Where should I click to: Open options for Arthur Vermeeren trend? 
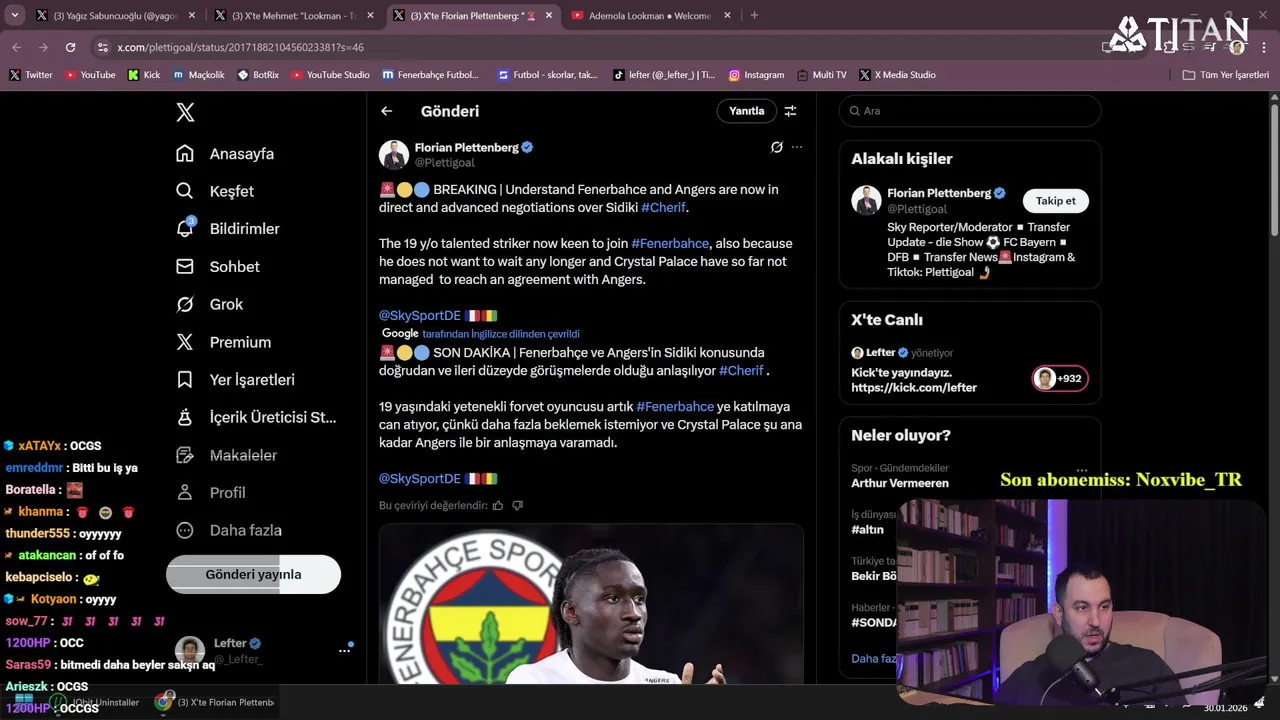pos(1082,469)
